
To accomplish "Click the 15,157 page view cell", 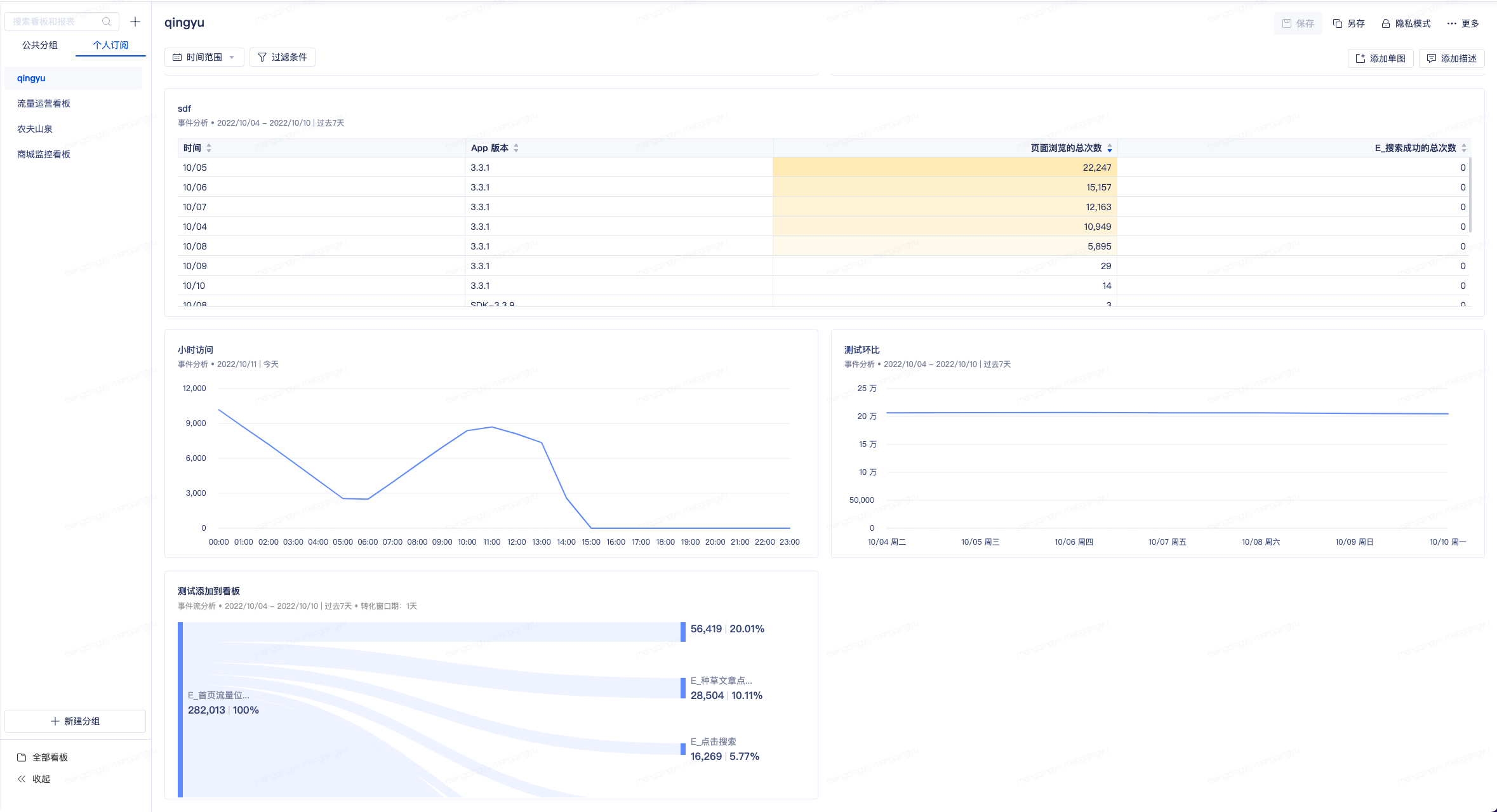I will pos(945,187).
